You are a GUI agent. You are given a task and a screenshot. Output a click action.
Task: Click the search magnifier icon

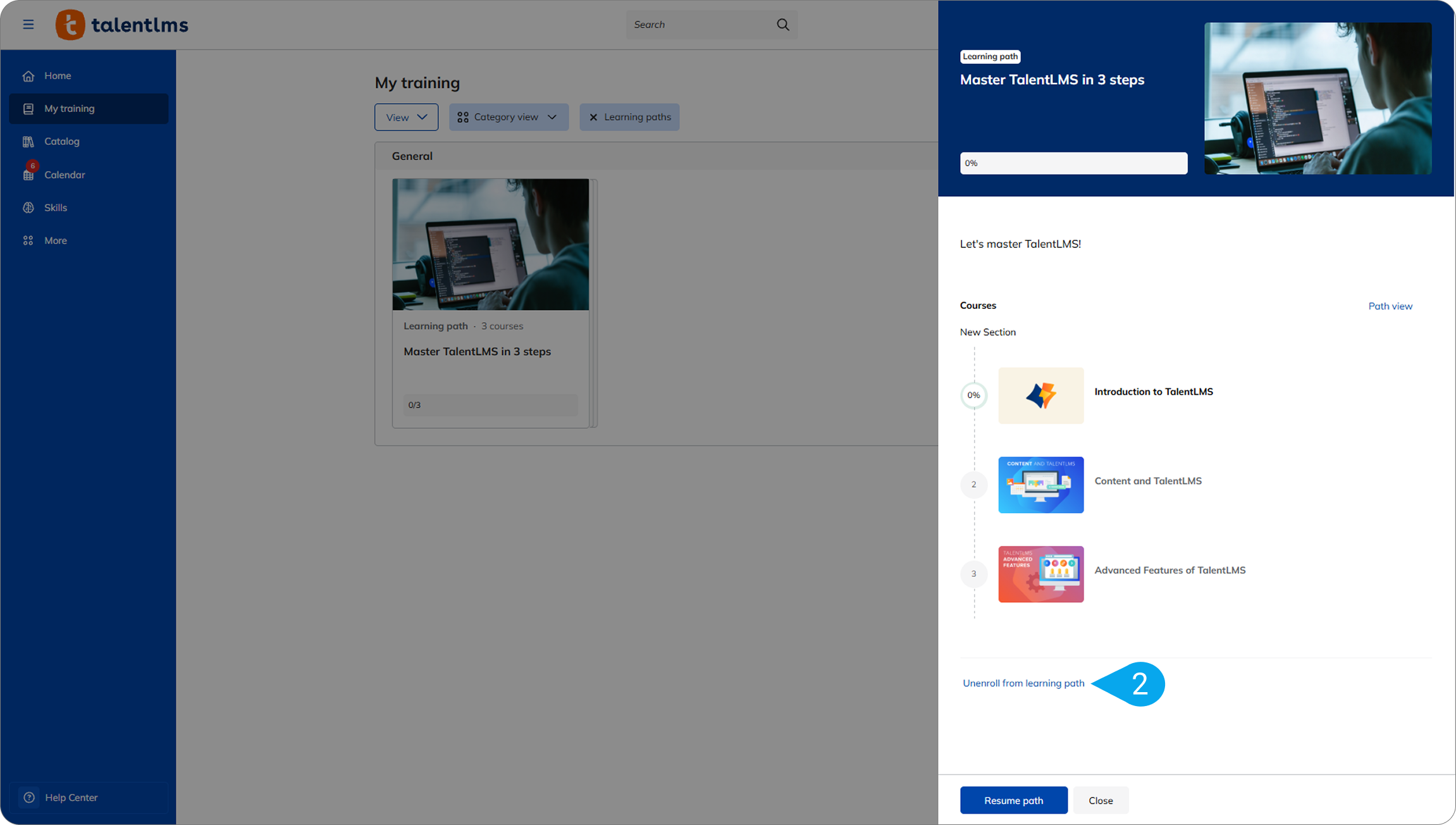tap(783, 25)
